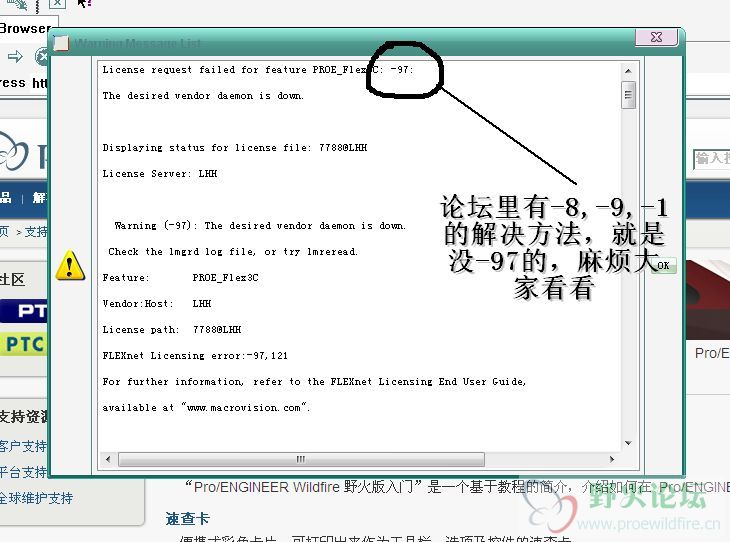Open the 客户支持 link in browser sidebar

point(23,446)
